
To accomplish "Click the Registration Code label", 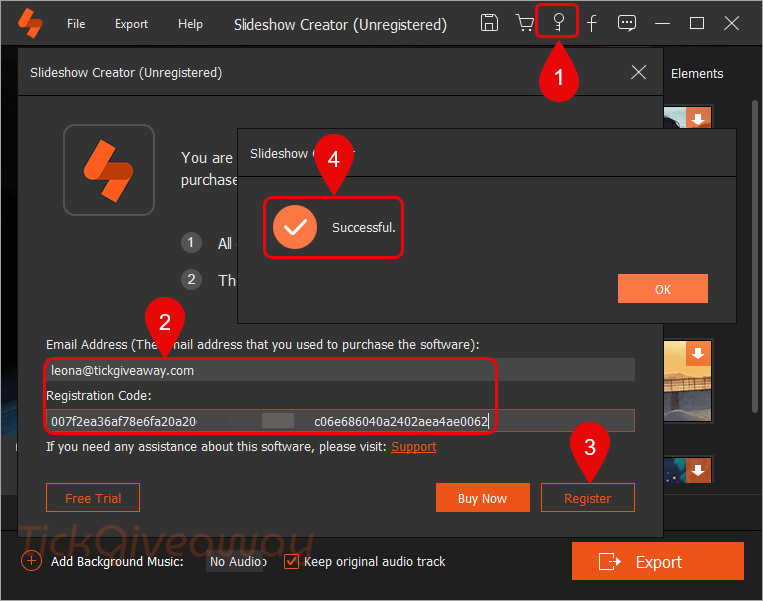I will pos(99,396).
